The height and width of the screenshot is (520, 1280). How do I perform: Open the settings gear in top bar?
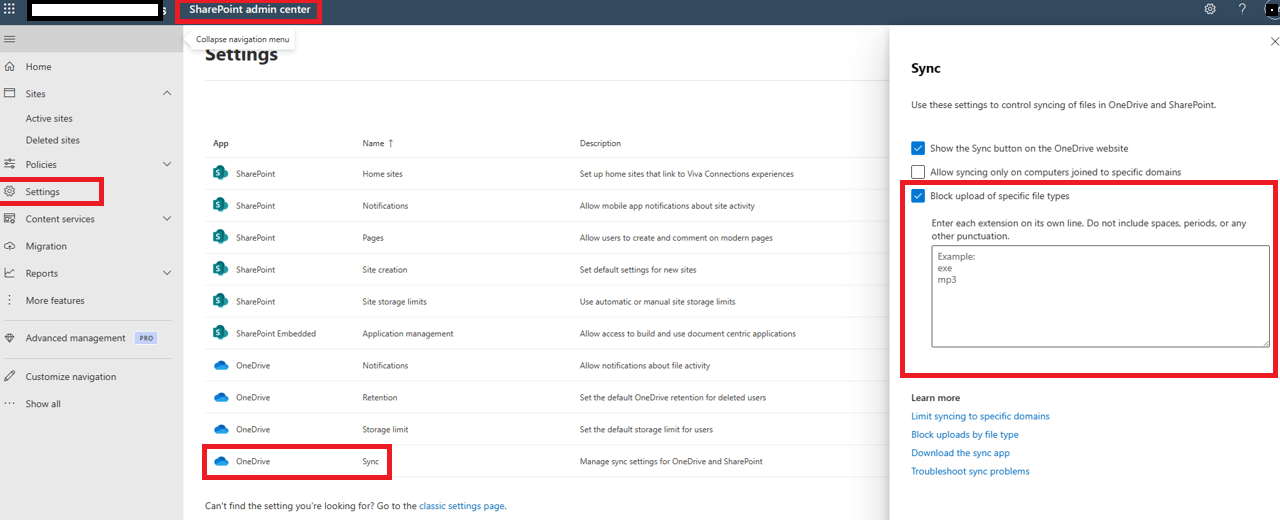point(1210,9)
